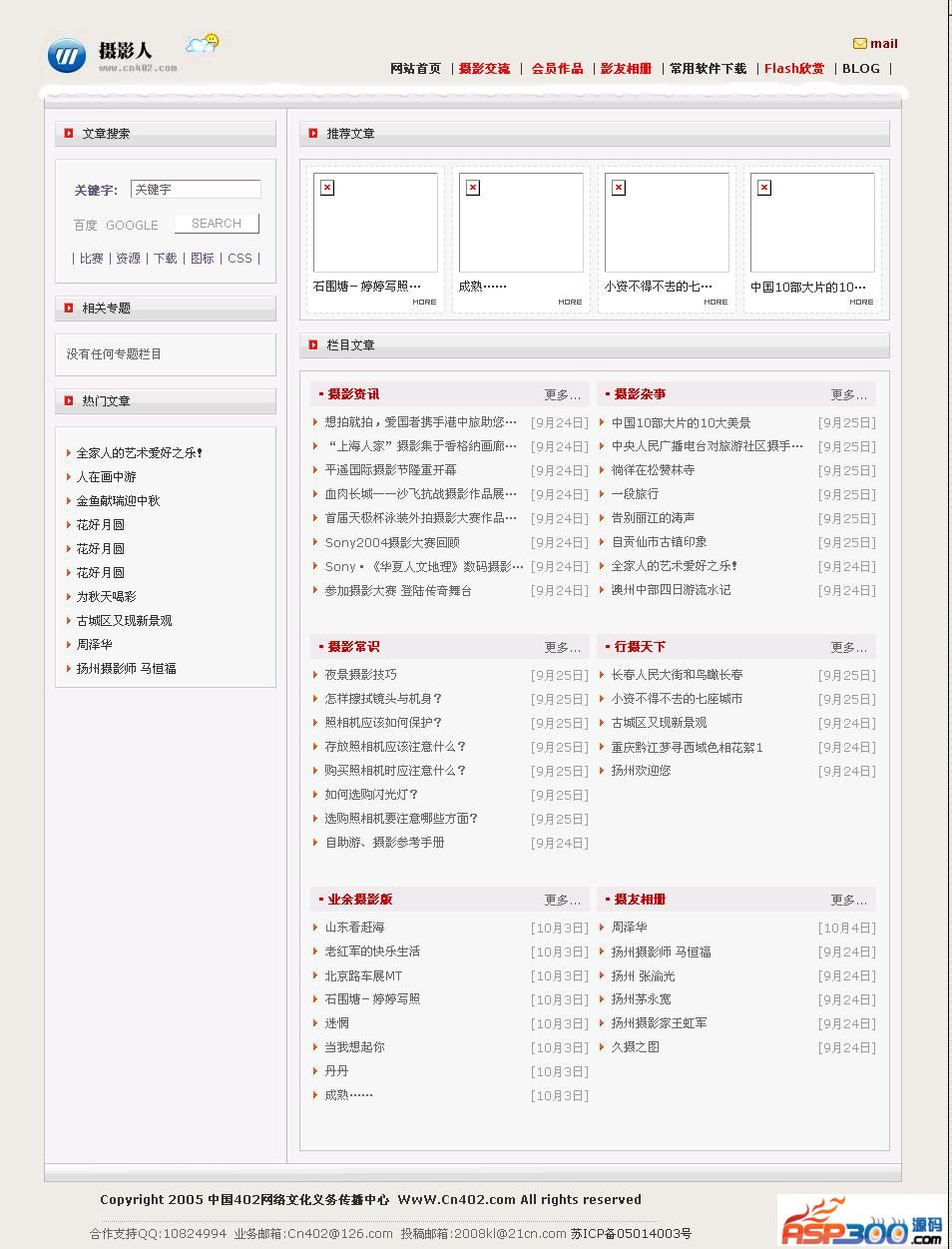Open hot article 为秋天喝彩
This screenshot has width=952, height=1249.
(106, 597)
